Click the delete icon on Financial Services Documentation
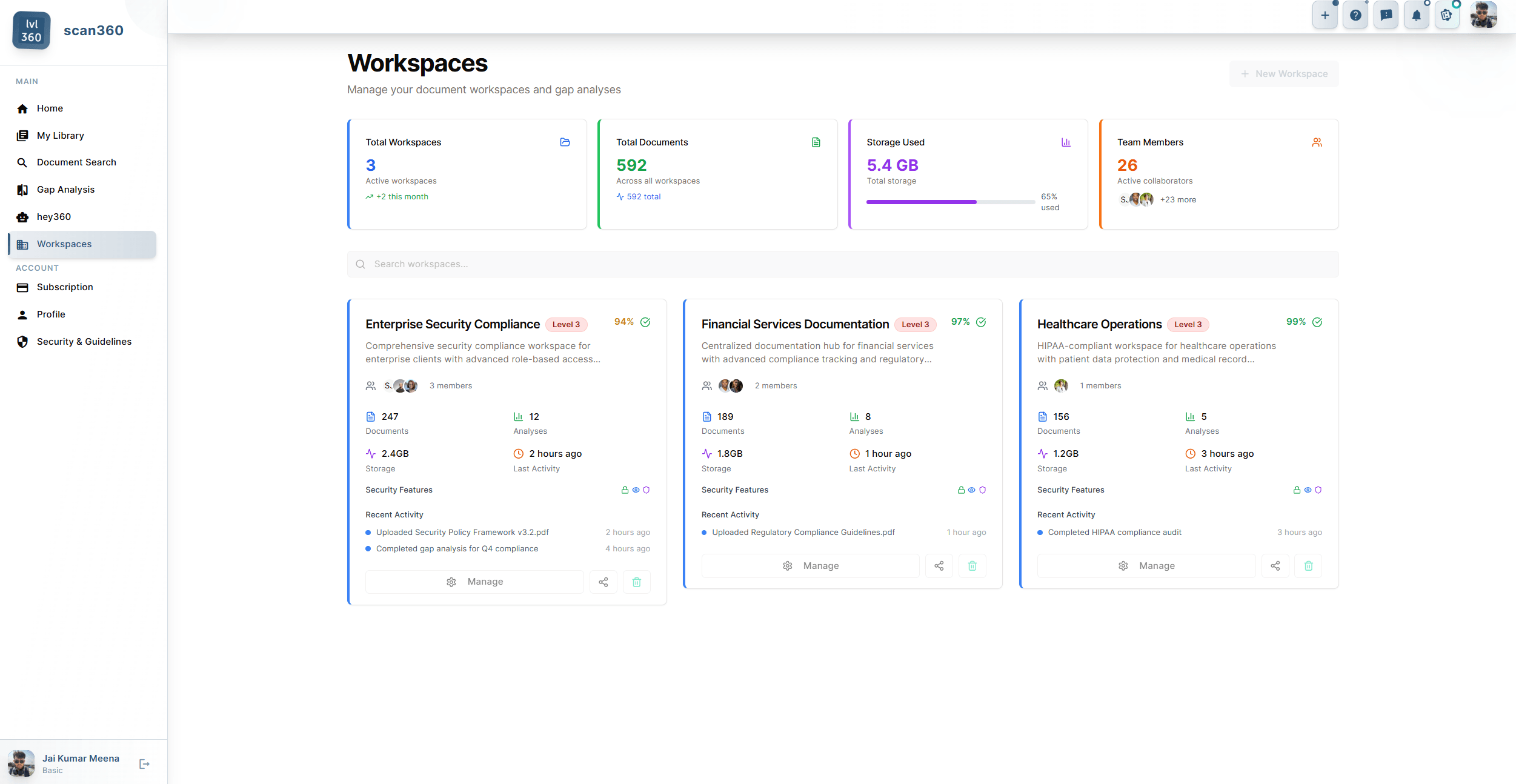Image resolution: width=1516 pixels, height=784 pixels. pos(972,565)
